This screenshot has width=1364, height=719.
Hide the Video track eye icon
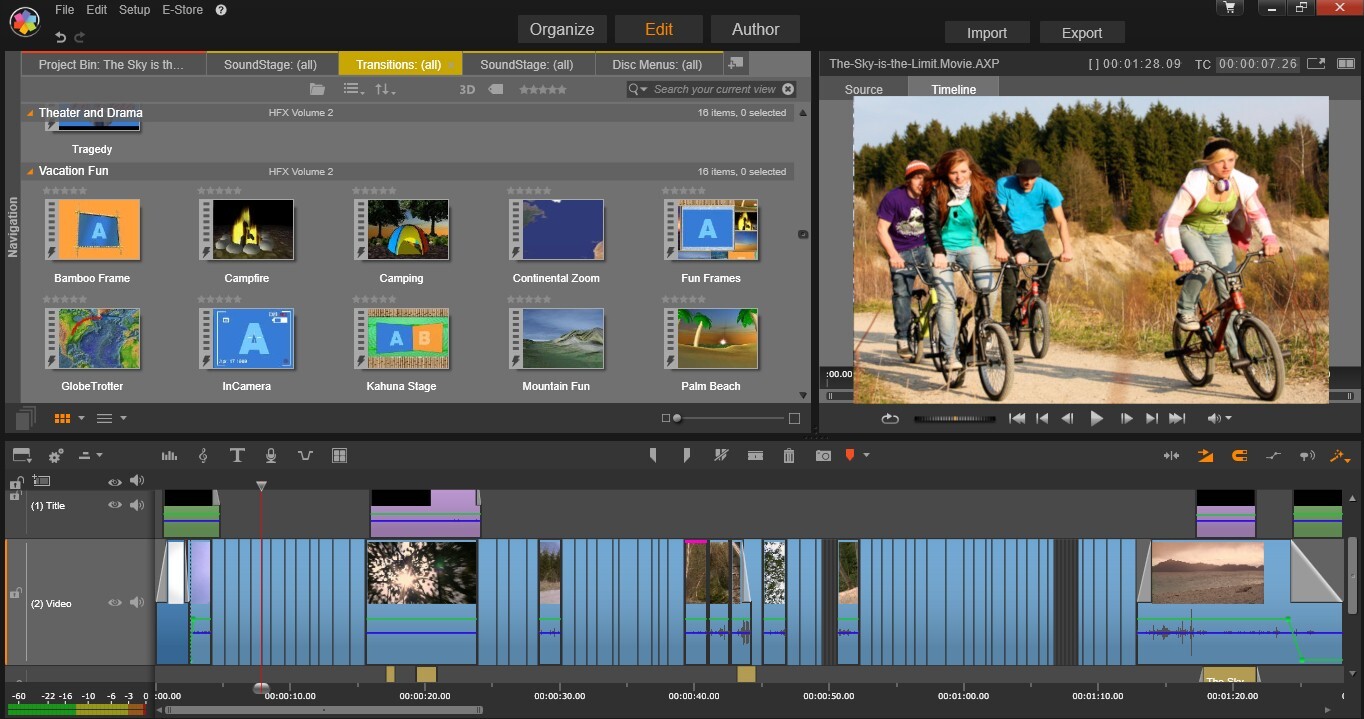click(x=115, y=603)
